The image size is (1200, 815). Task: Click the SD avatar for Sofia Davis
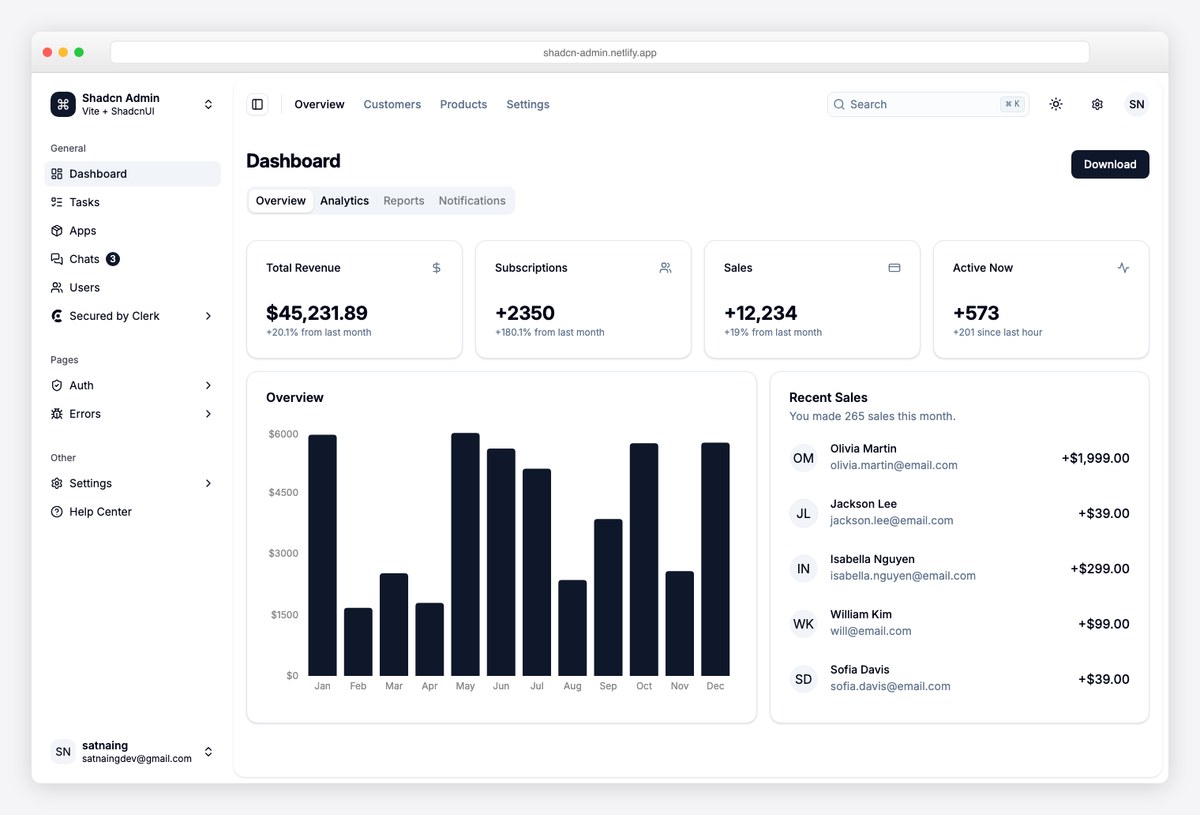(x=804, y=679)
